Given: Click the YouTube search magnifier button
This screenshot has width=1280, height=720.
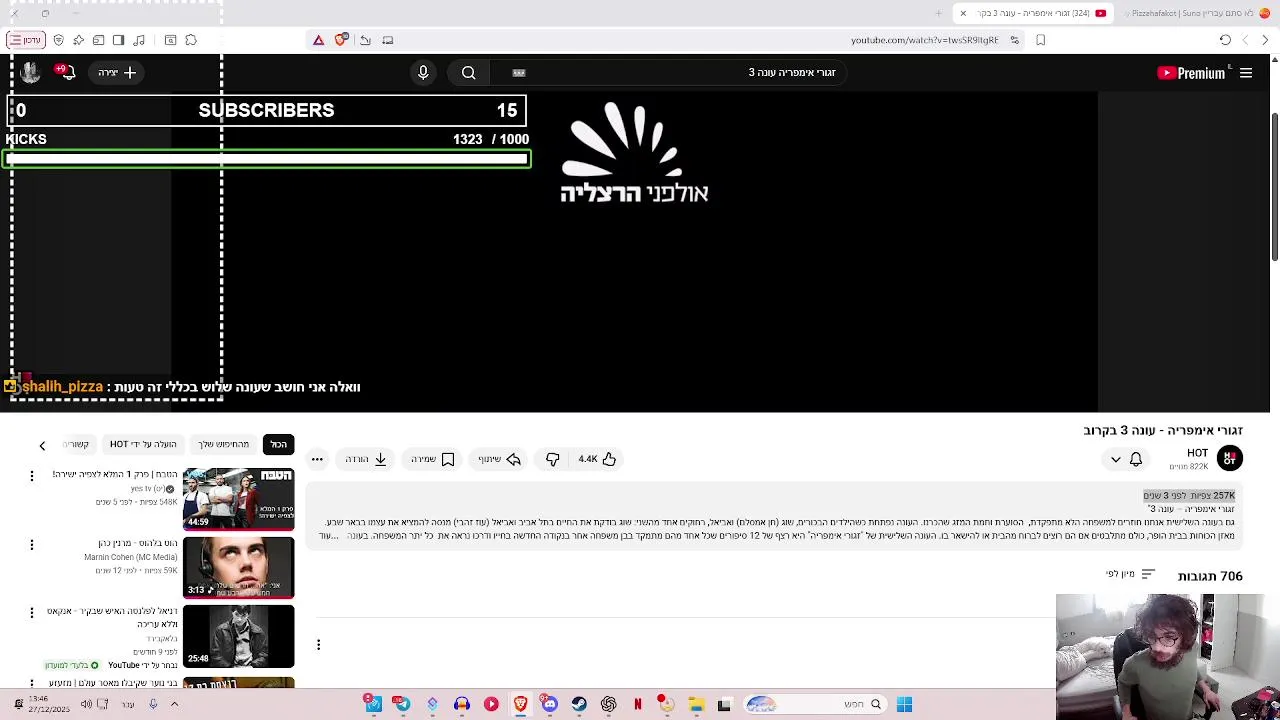Looking at the screenshot, I should pyautogui.click(x=468, y=73).
